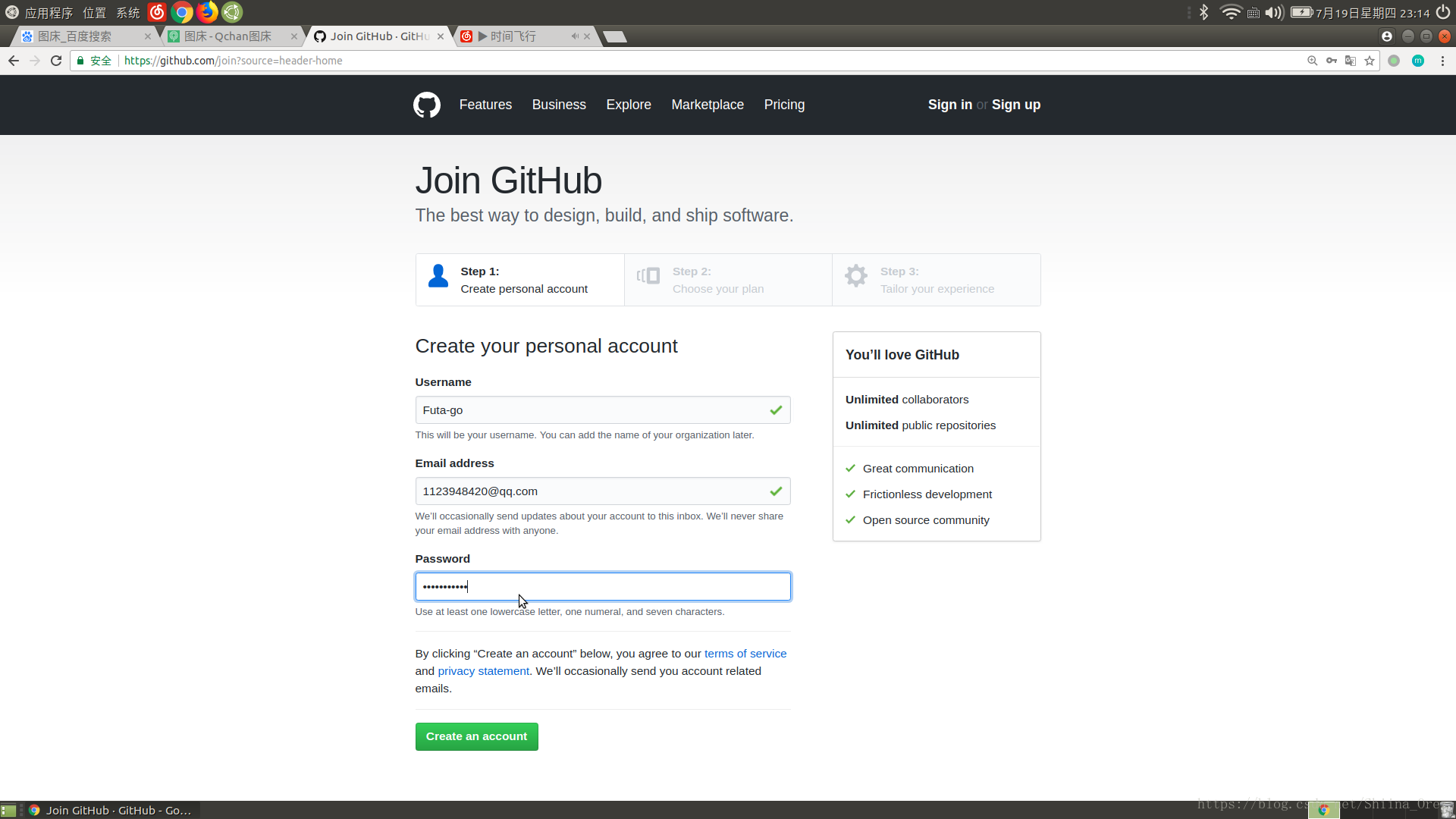Mute audio icon on 时间飞行 tab
This screenshot has width=1456, height=819.
575,36
